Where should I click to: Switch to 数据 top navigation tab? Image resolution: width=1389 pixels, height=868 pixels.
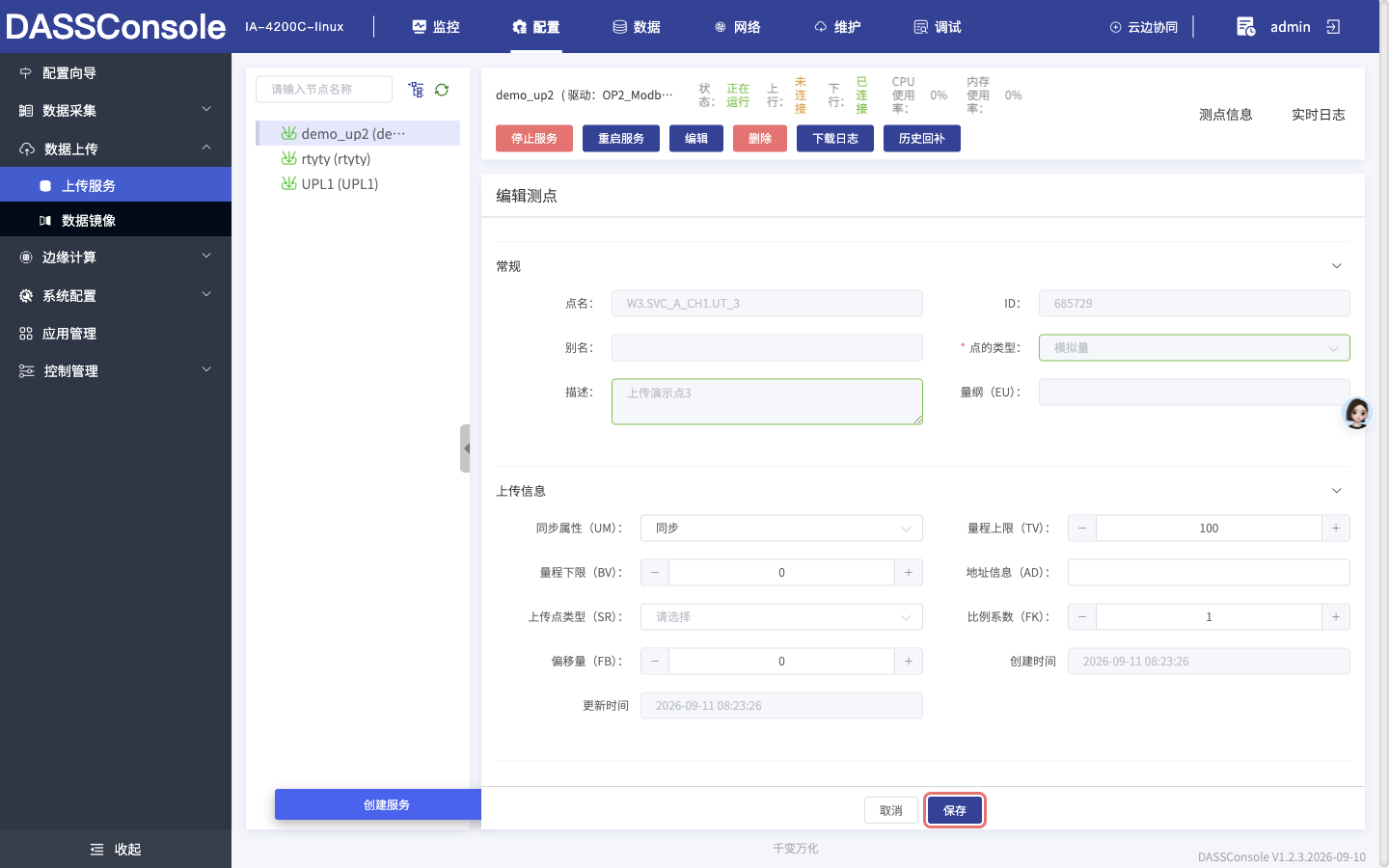(637, 27)
